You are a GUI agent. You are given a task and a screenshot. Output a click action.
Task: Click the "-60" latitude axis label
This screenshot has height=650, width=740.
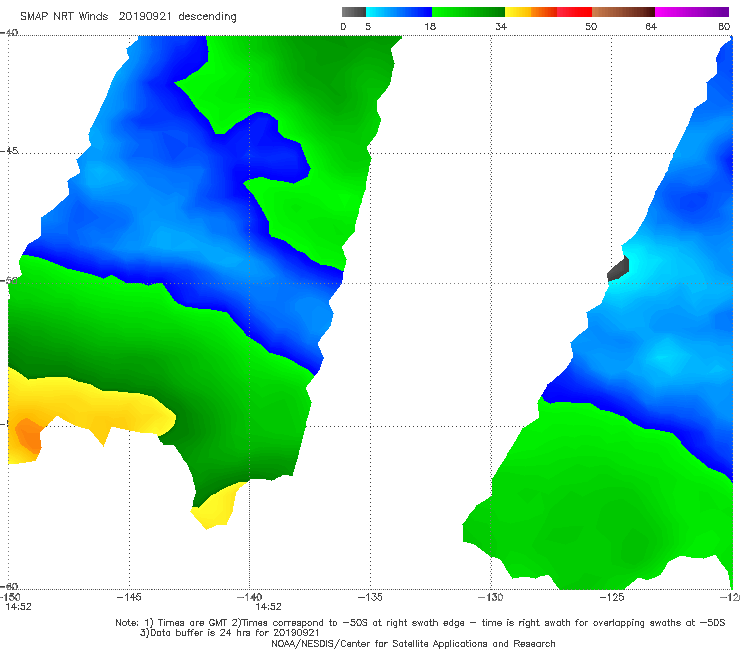click(9, 586)
